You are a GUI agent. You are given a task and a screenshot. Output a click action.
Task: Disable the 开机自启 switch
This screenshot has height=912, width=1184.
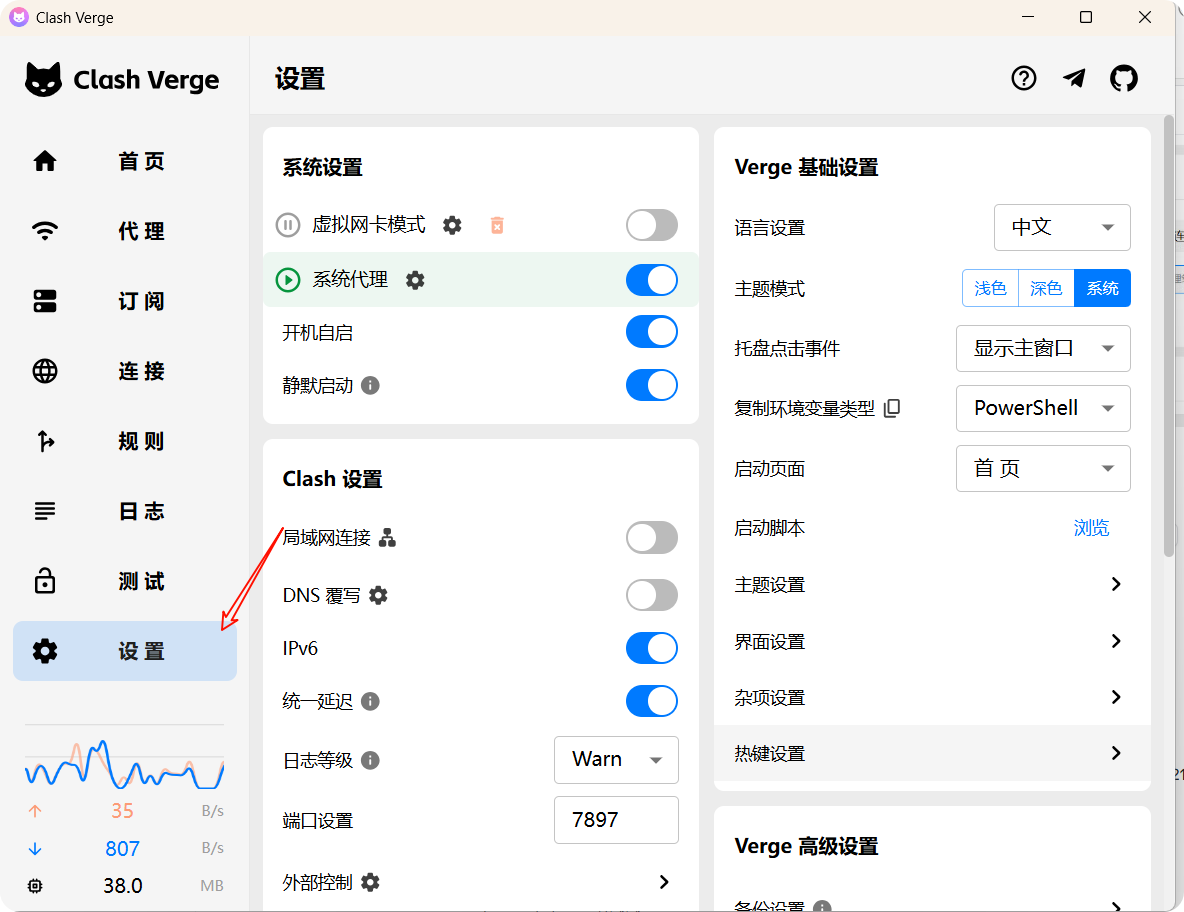coord(652,332)
